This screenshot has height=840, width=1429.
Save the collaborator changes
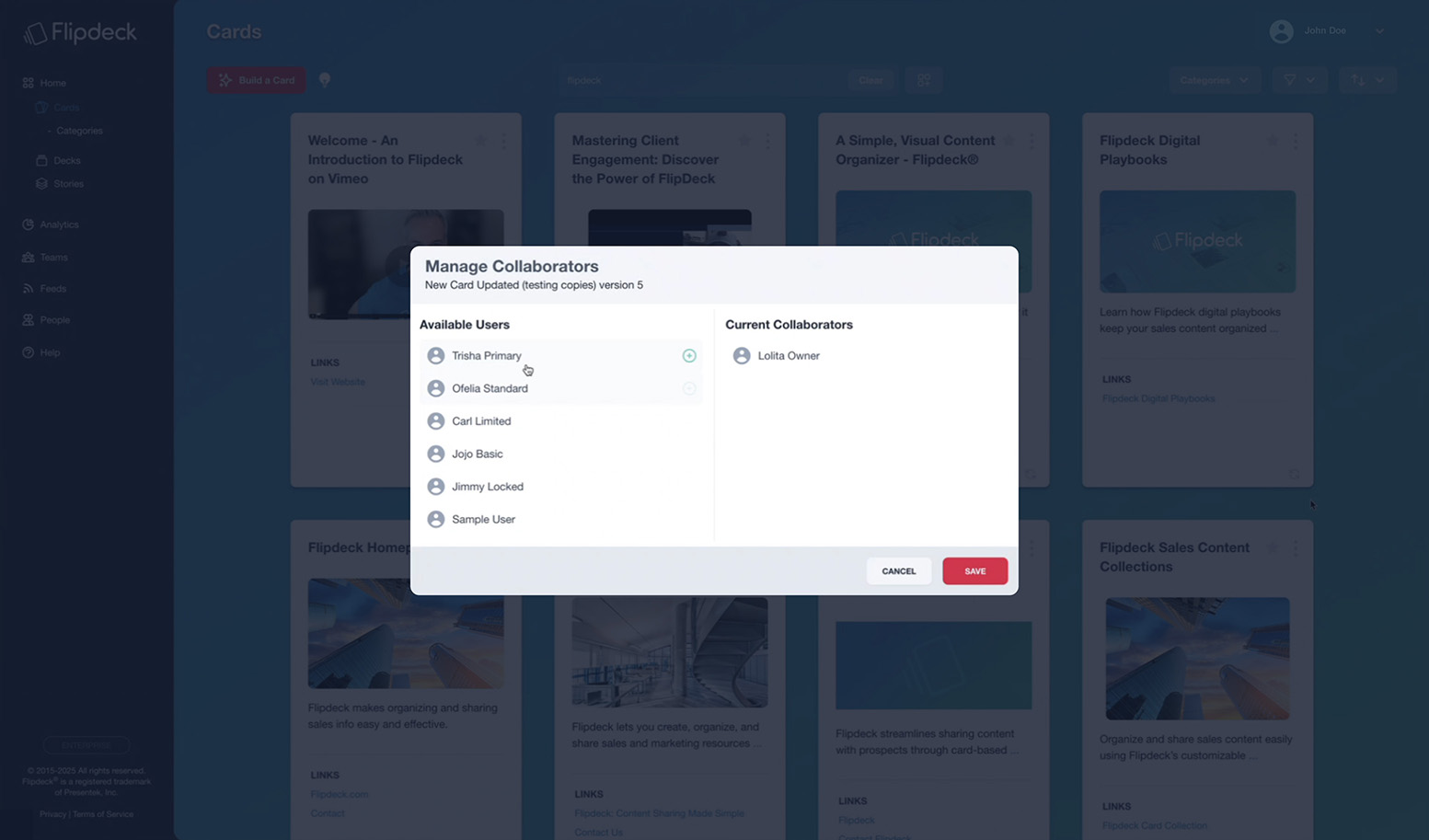(x=974, y=570)
